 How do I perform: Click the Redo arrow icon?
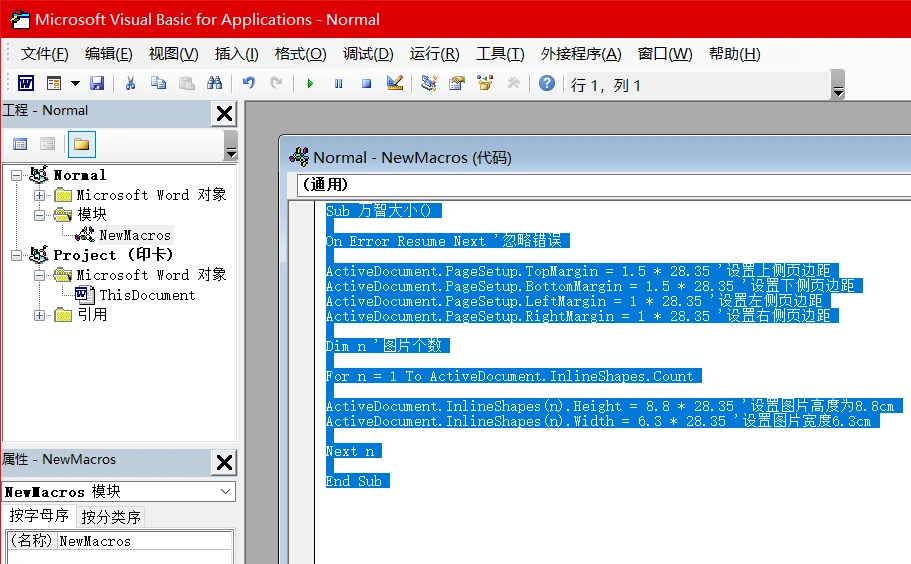pyautogui.click(x=277, y=84)
